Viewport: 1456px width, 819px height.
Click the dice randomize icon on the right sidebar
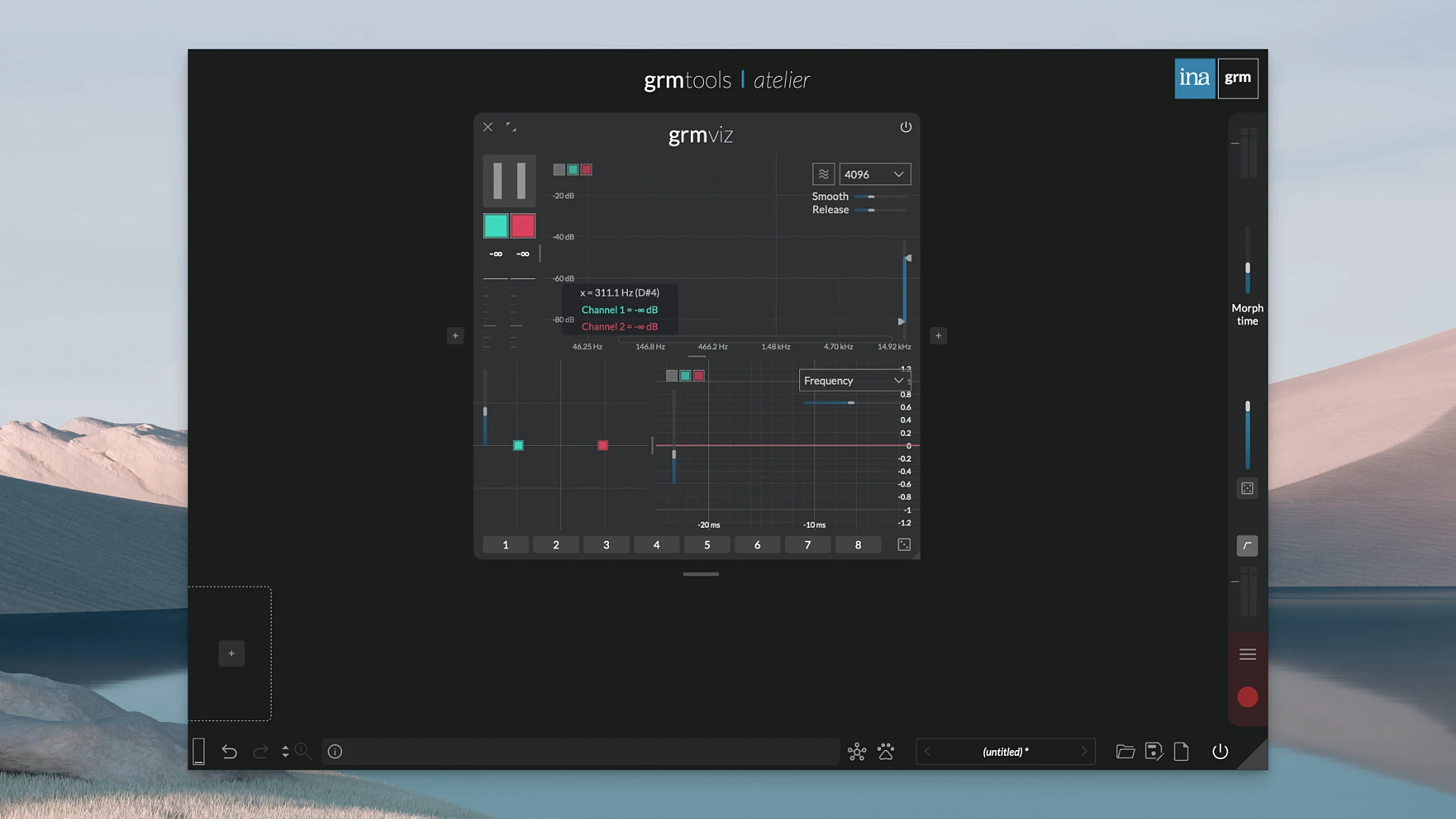pyautogui.click(x=1247, y=488)
